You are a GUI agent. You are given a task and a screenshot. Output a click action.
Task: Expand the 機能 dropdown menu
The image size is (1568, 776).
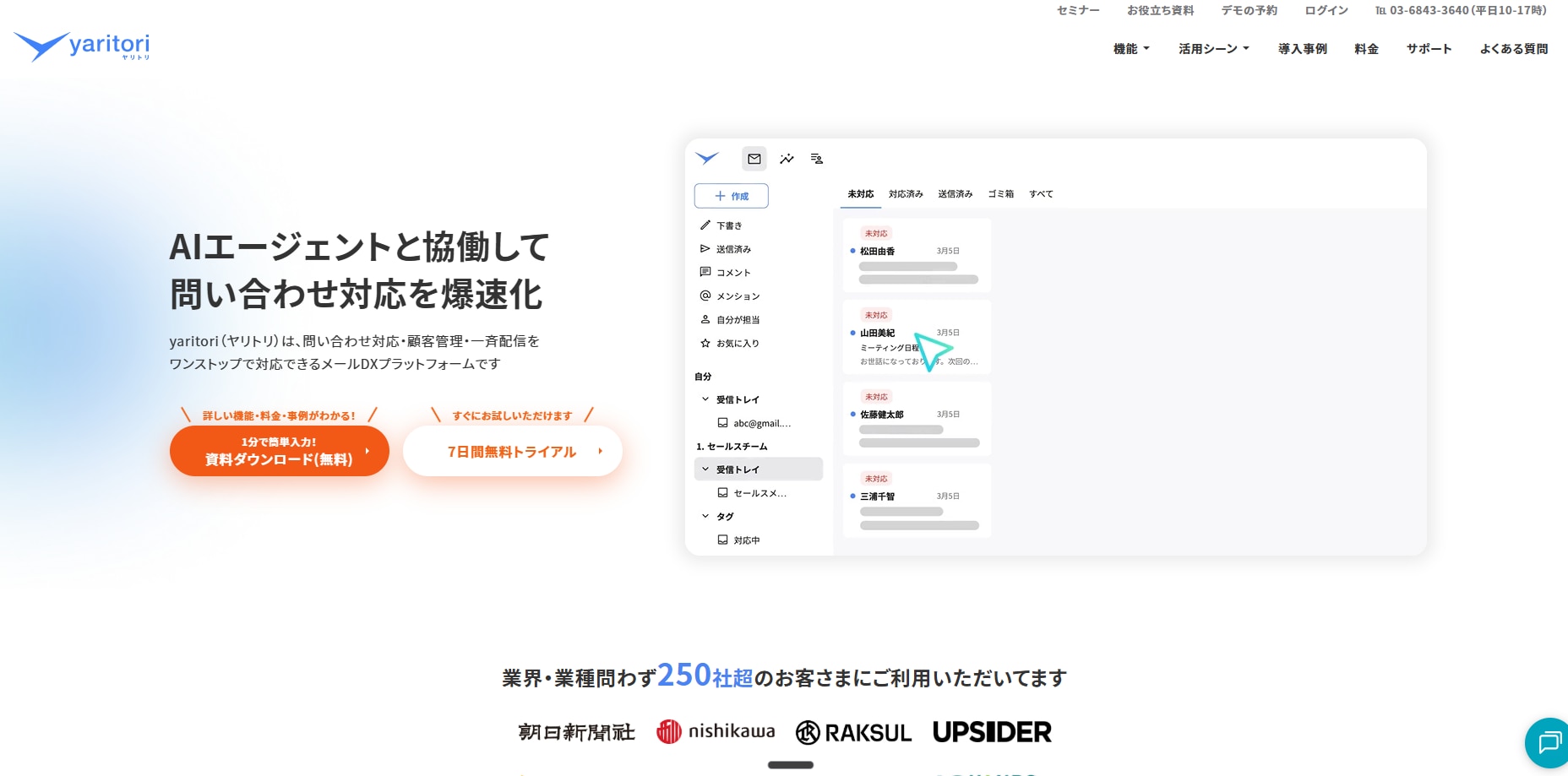(1131, 49)
